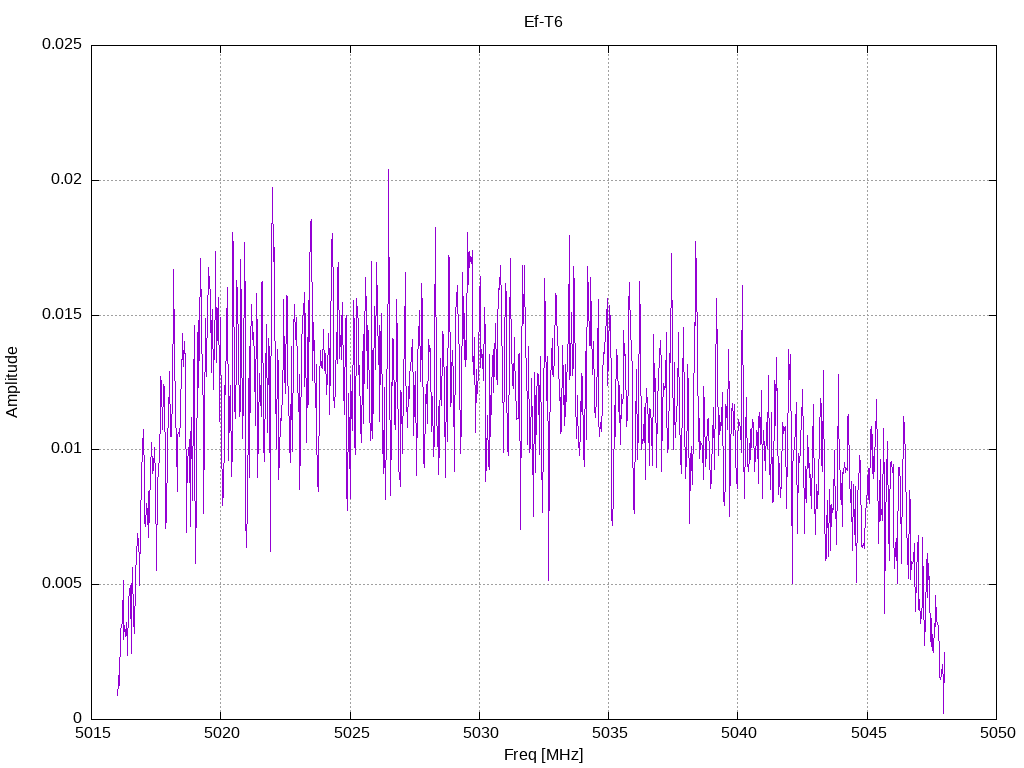Click the y-axis tick label "0.005"
The image size is (1024, 768).
(62, 583)
